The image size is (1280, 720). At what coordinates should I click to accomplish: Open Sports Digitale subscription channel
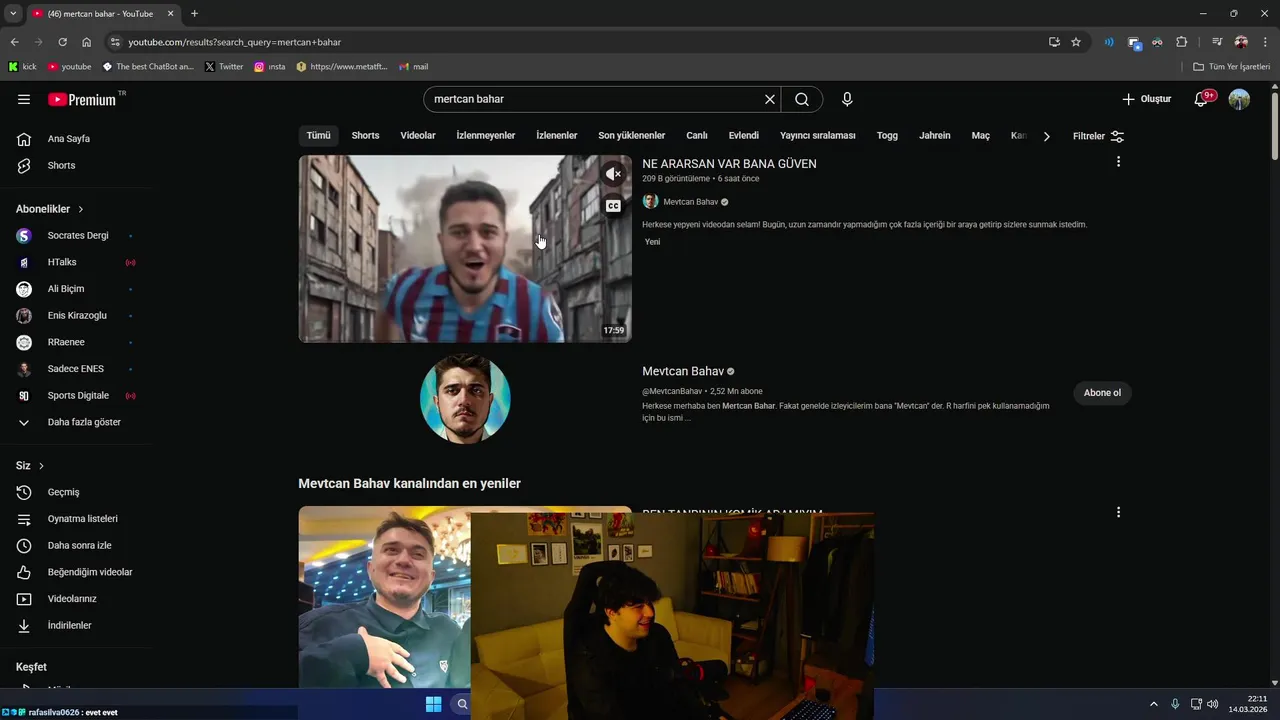pos(76,396)
